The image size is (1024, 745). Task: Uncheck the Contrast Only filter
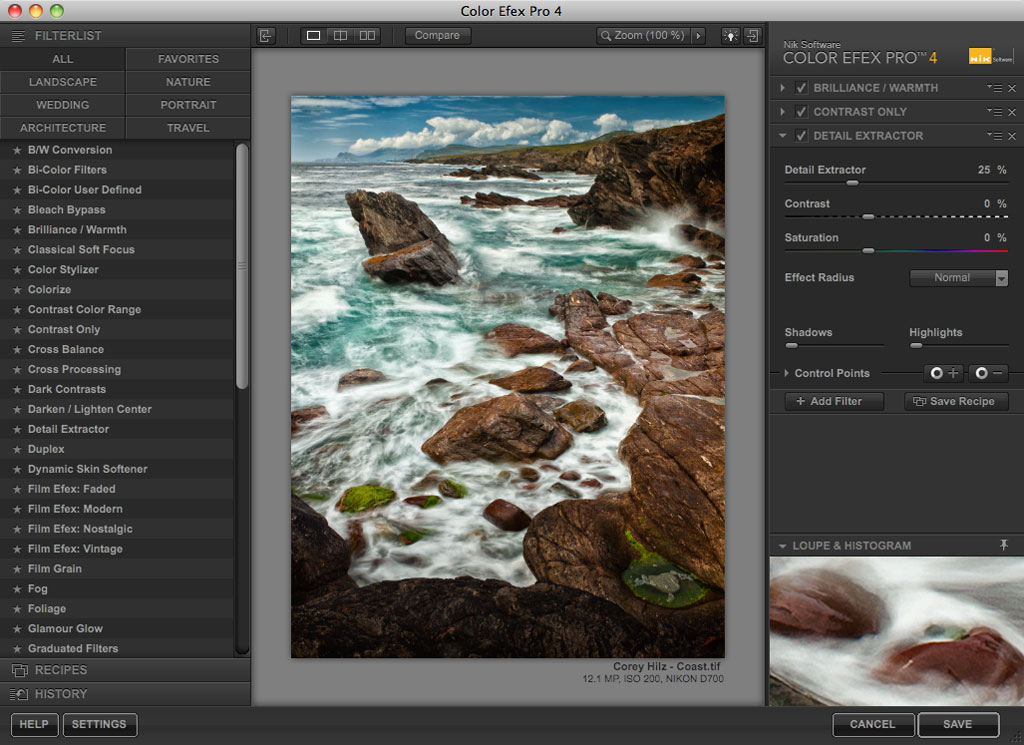pos(801,112)
